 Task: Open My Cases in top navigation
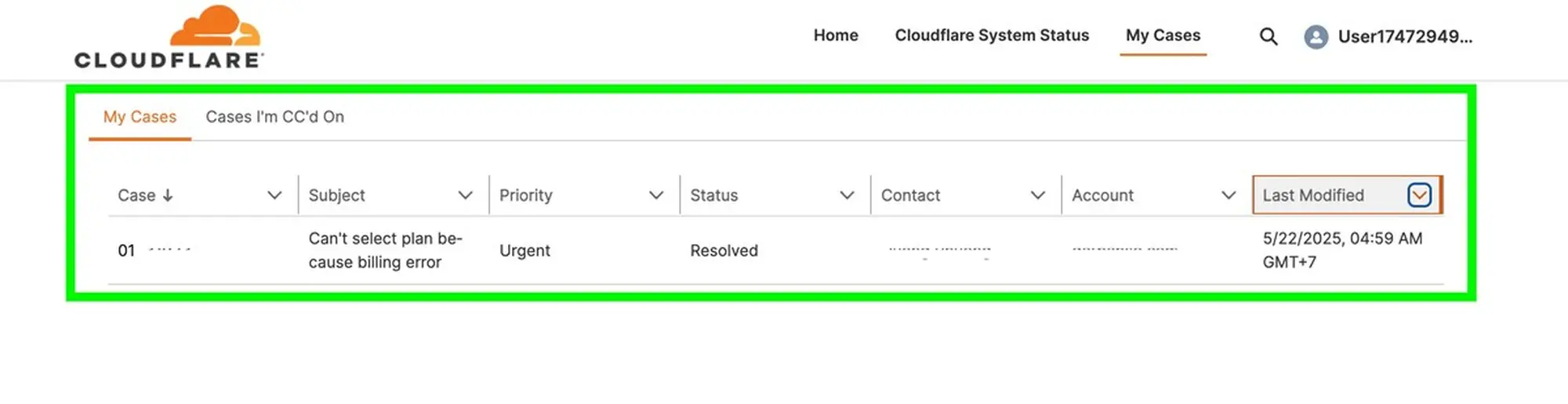click(1163, 35)
